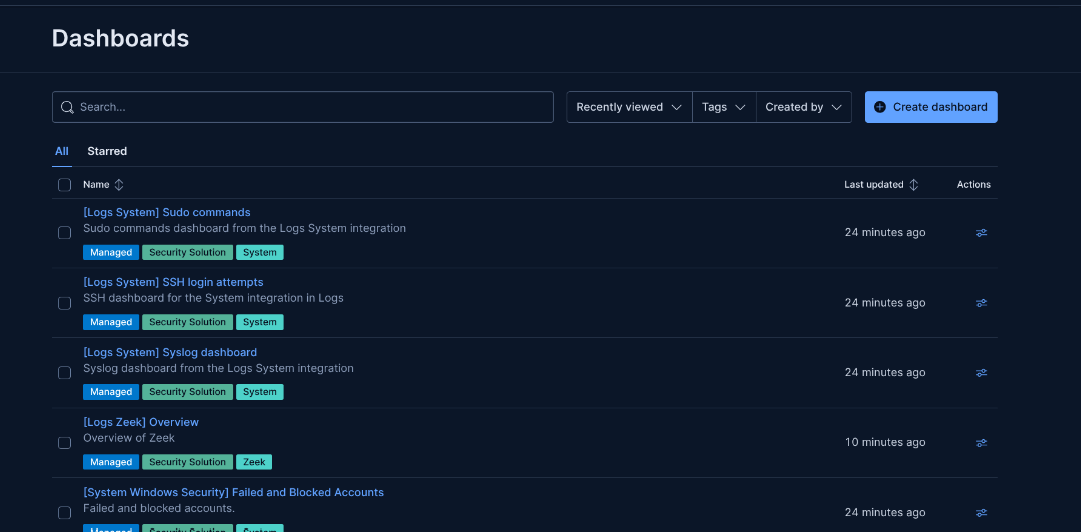Focus the dashboards Search field
1081x532 pixels.
point(303,108)
